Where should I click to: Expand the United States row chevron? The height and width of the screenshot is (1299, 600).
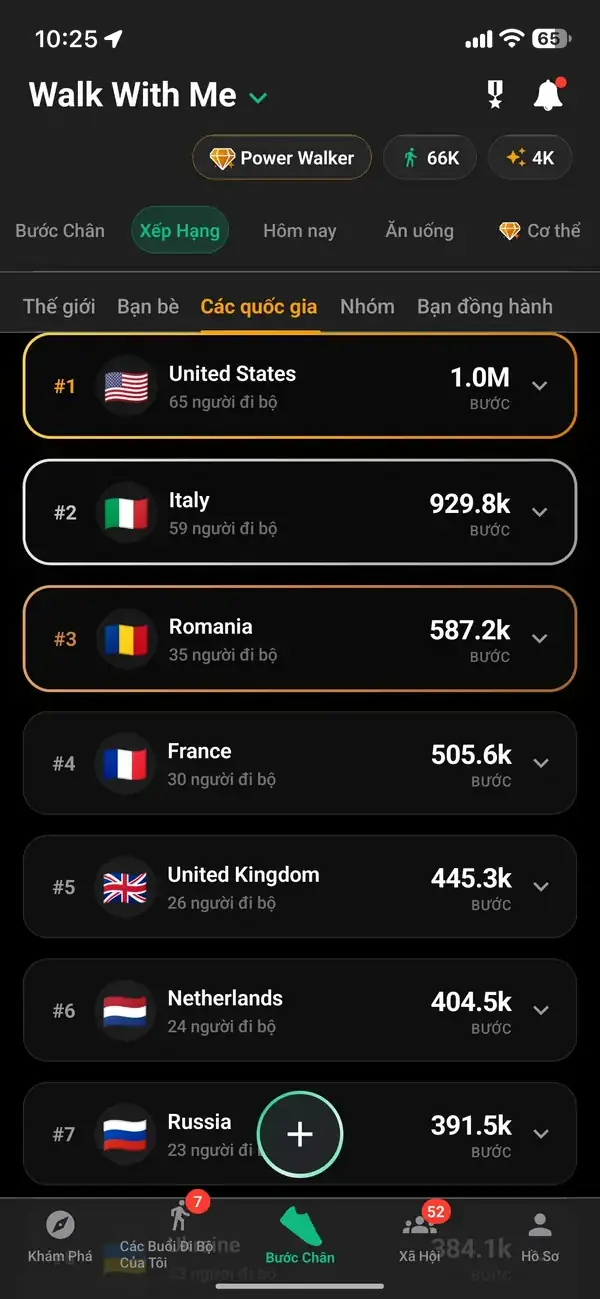pos(540,386)
